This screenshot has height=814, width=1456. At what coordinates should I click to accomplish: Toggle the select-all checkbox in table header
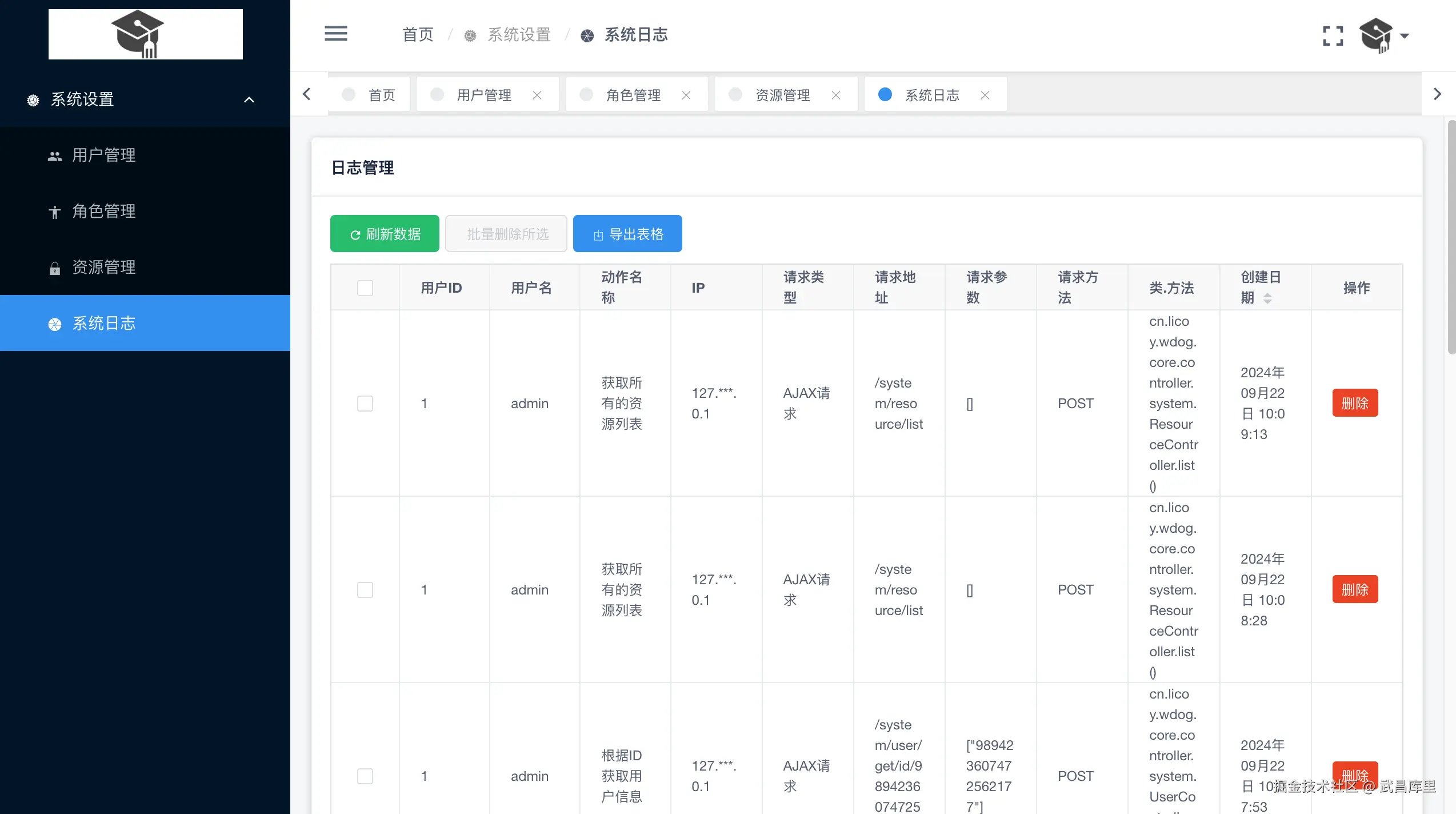[365, 288]
